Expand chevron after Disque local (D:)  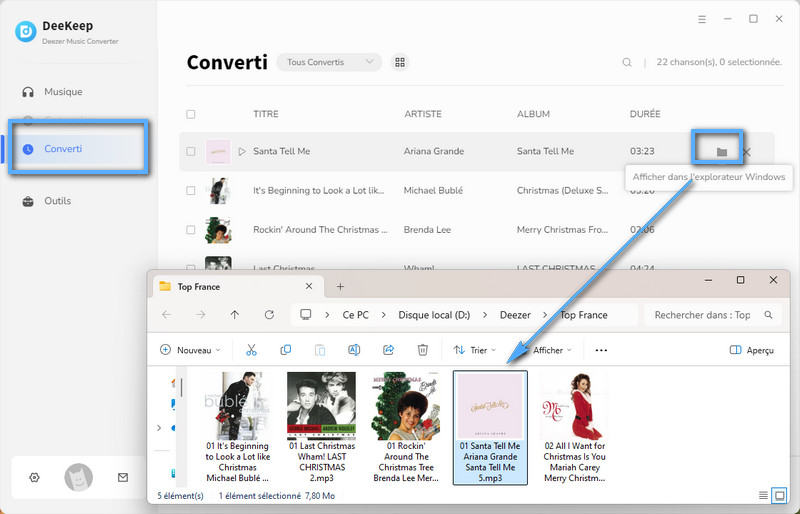485,315
